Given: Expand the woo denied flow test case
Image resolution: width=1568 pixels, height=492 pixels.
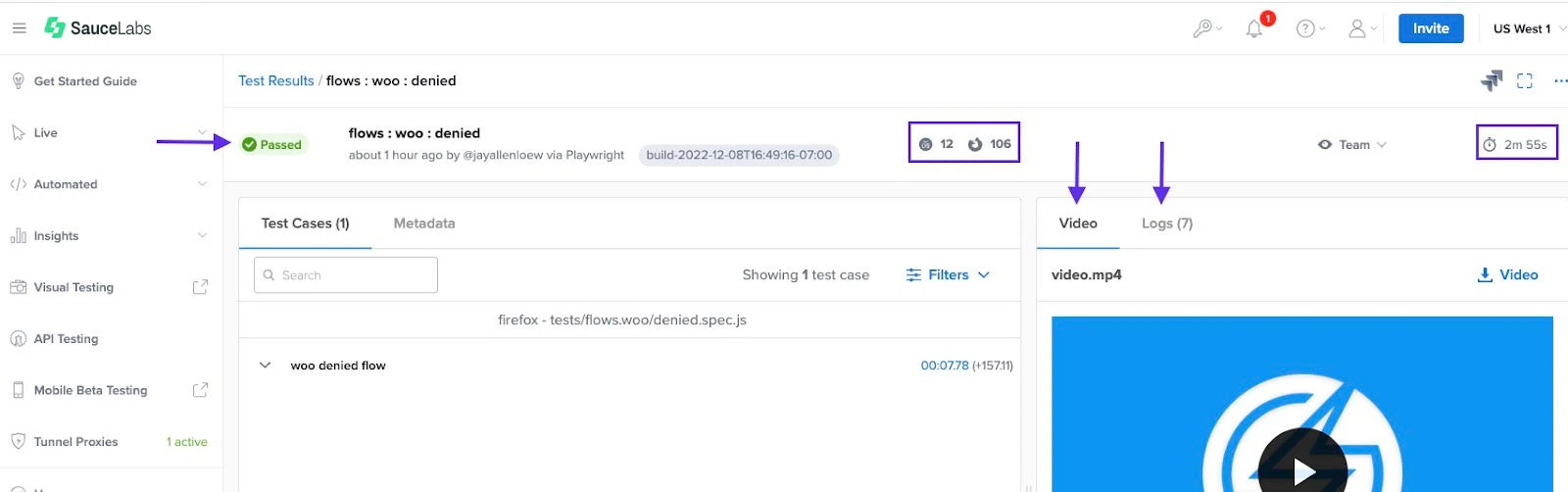Looking at the screenshot, I should [265, 366].
